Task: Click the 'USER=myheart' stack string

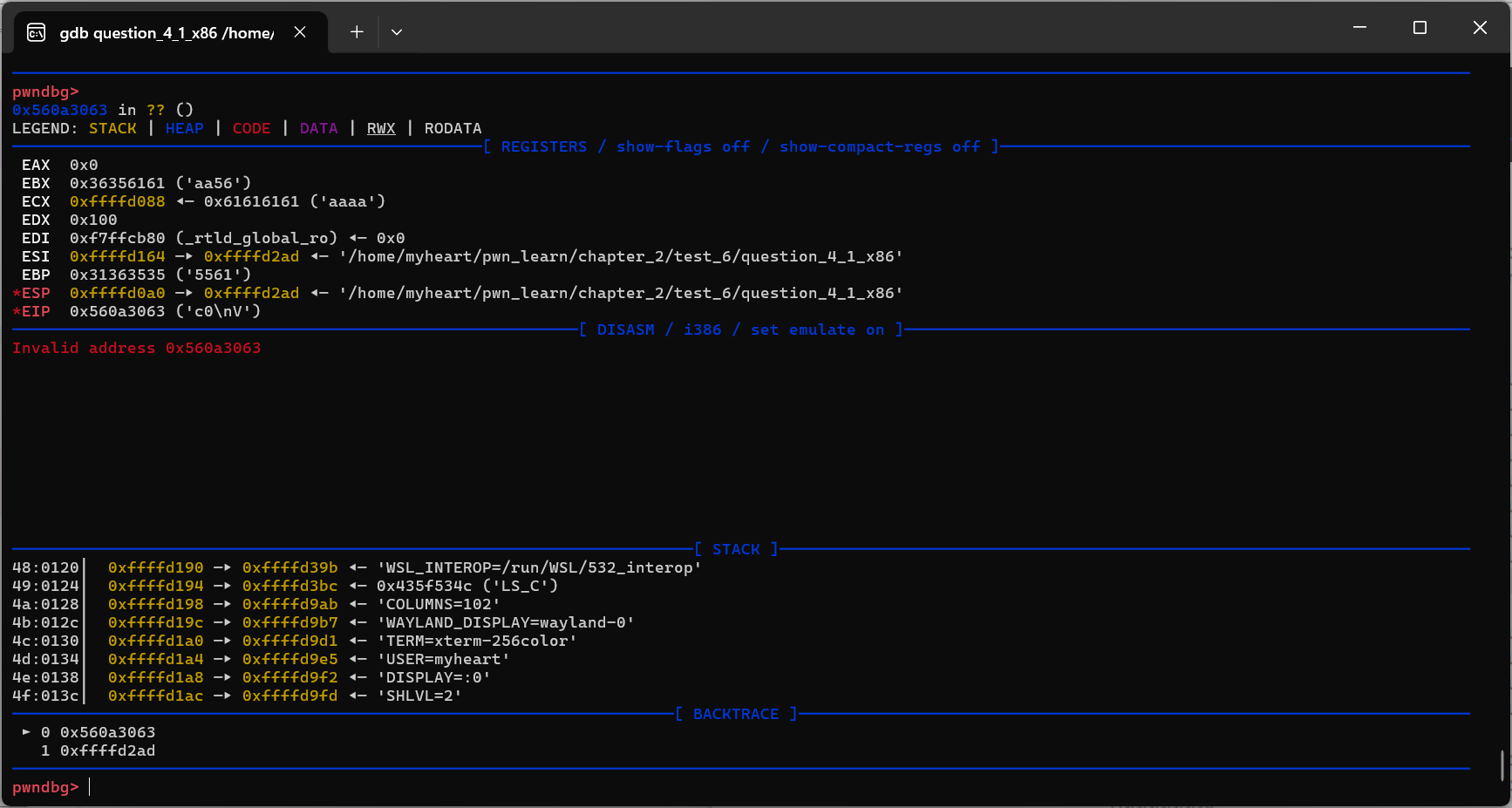Action: (444, 659)
